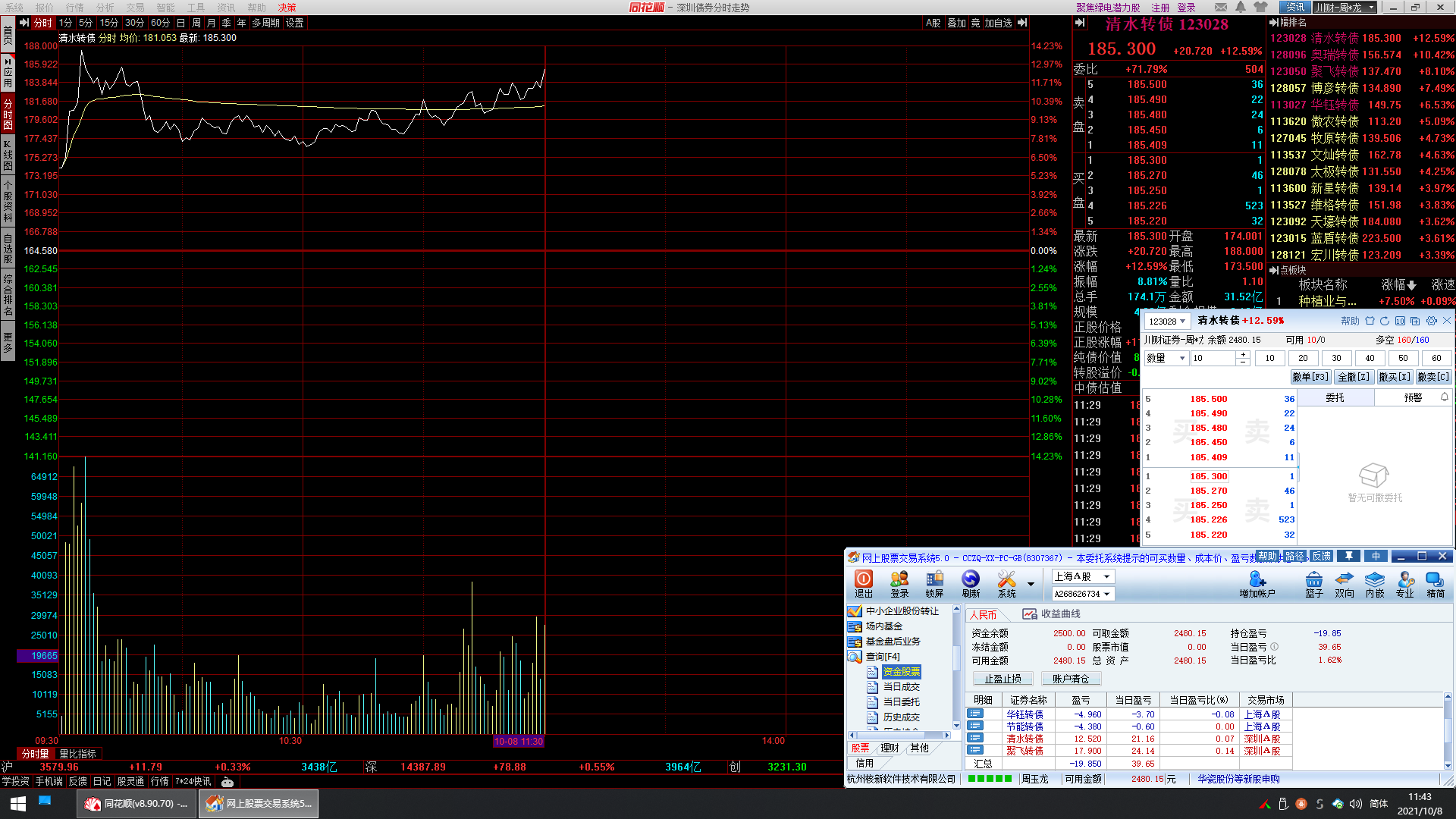Viewport: 1456px width, 819px height.
Task: Open the detail icon for 清水转债 row
Action: coord(976,738)
